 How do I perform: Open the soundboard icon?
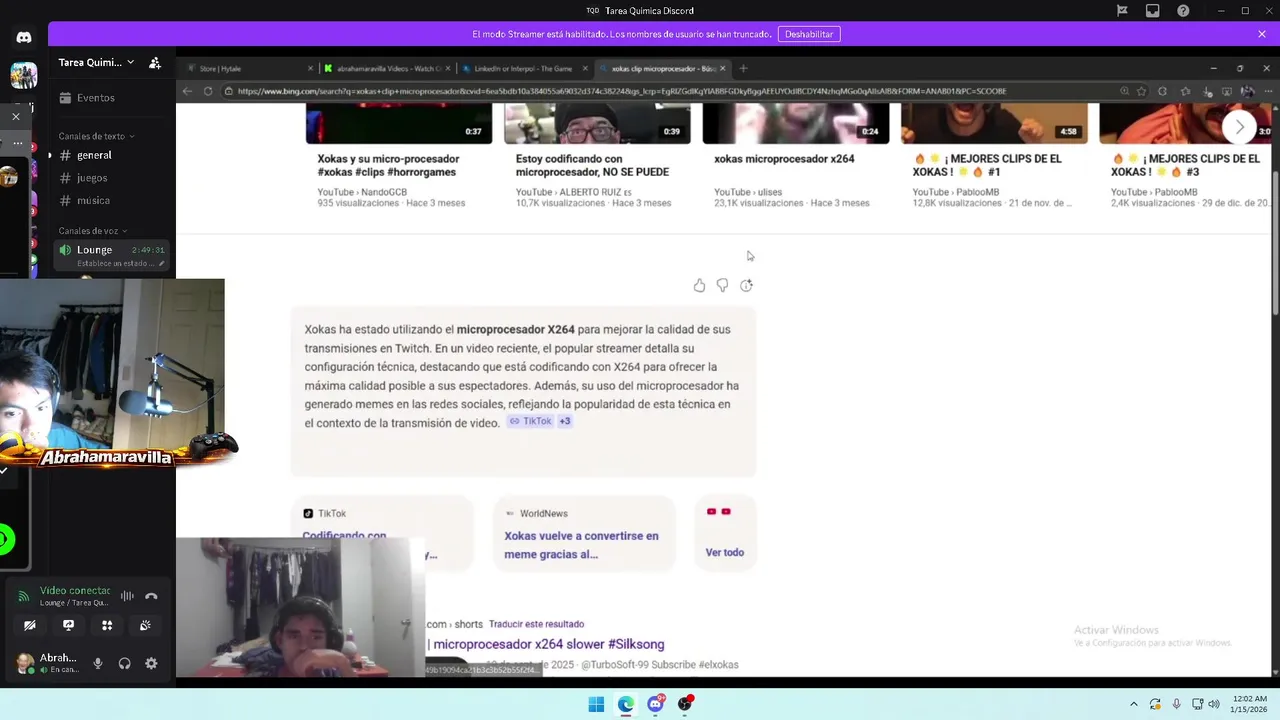(x=145, y=625)
